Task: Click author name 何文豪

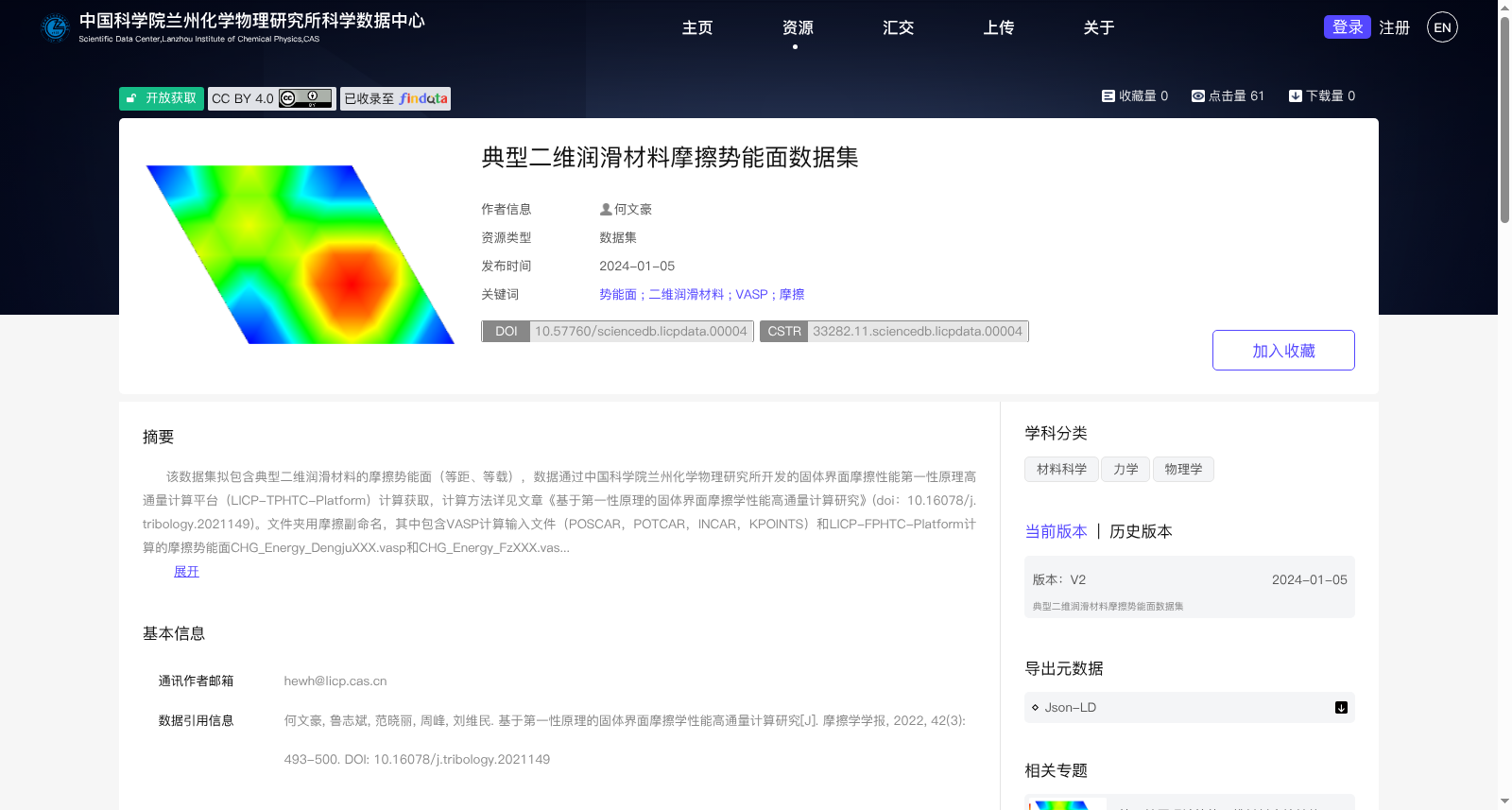Action: tap(633, 209)
